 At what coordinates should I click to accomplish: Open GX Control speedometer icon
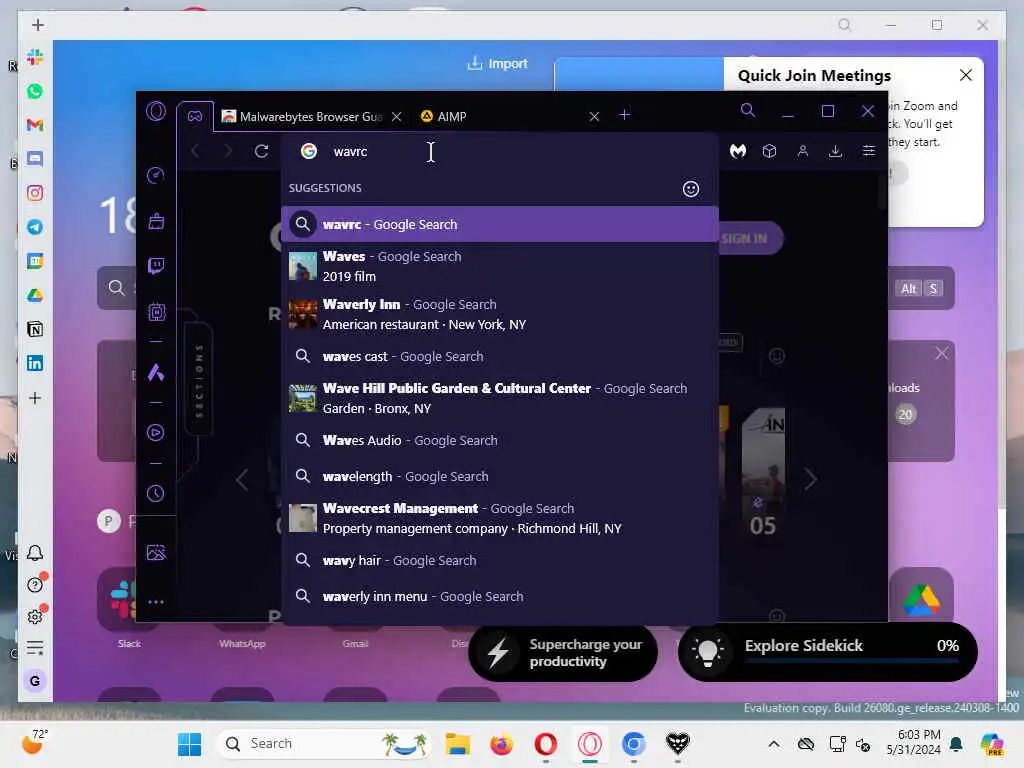[x=156, y=175]
